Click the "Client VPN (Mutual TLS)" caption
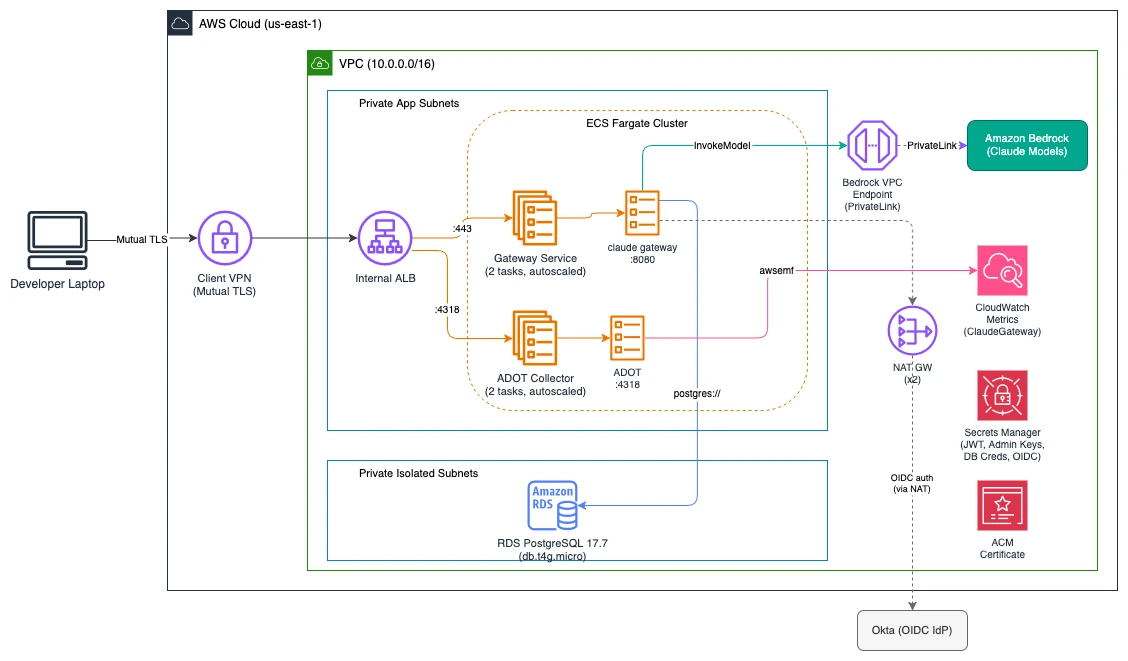 tap(224, 285)
